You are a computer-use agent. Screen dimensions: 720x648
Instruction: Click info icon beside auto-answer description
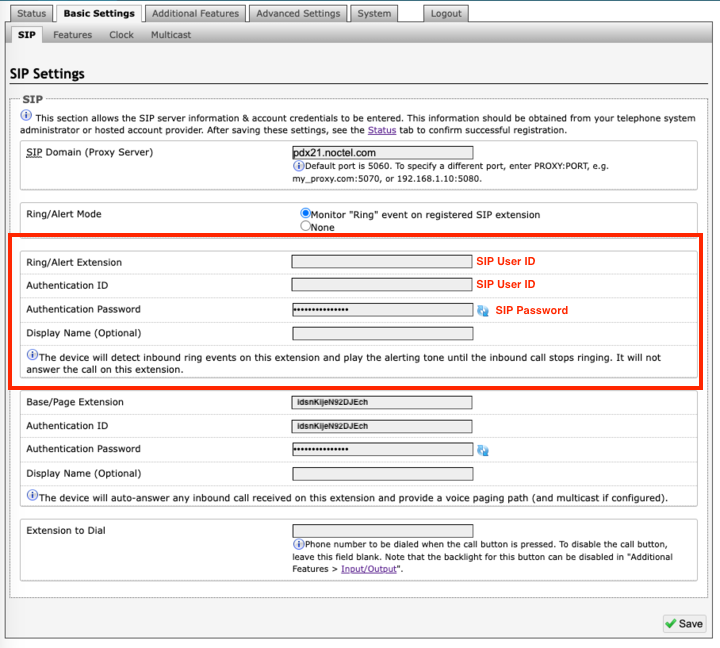point(32,496)
